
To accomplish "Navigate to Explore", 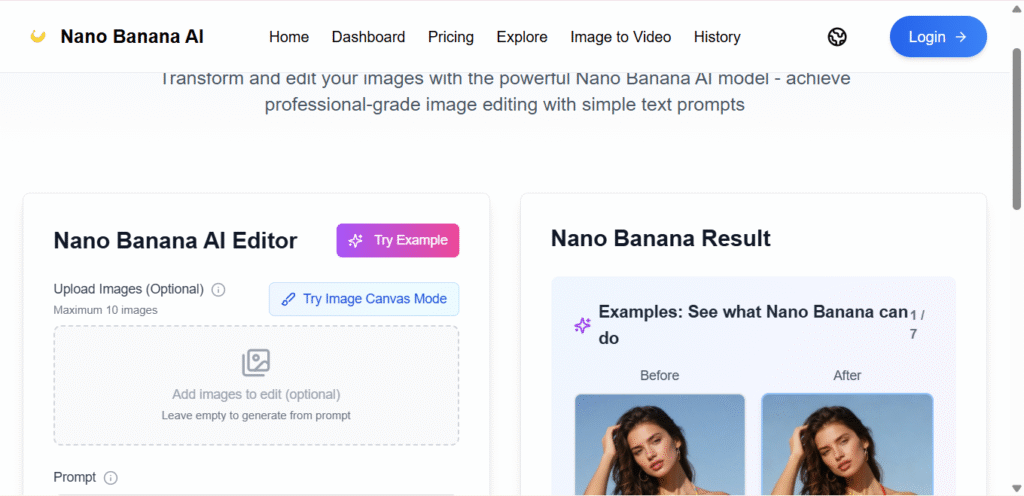I will (x=522, y=37).
